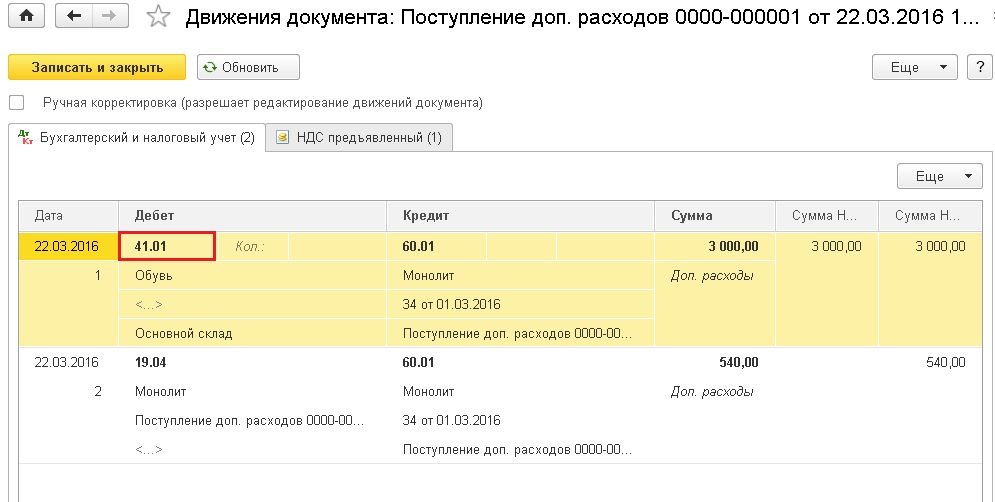Navigate back with the left arrow
The width and height of the screenshot is (995, 502).
(74, 16)
